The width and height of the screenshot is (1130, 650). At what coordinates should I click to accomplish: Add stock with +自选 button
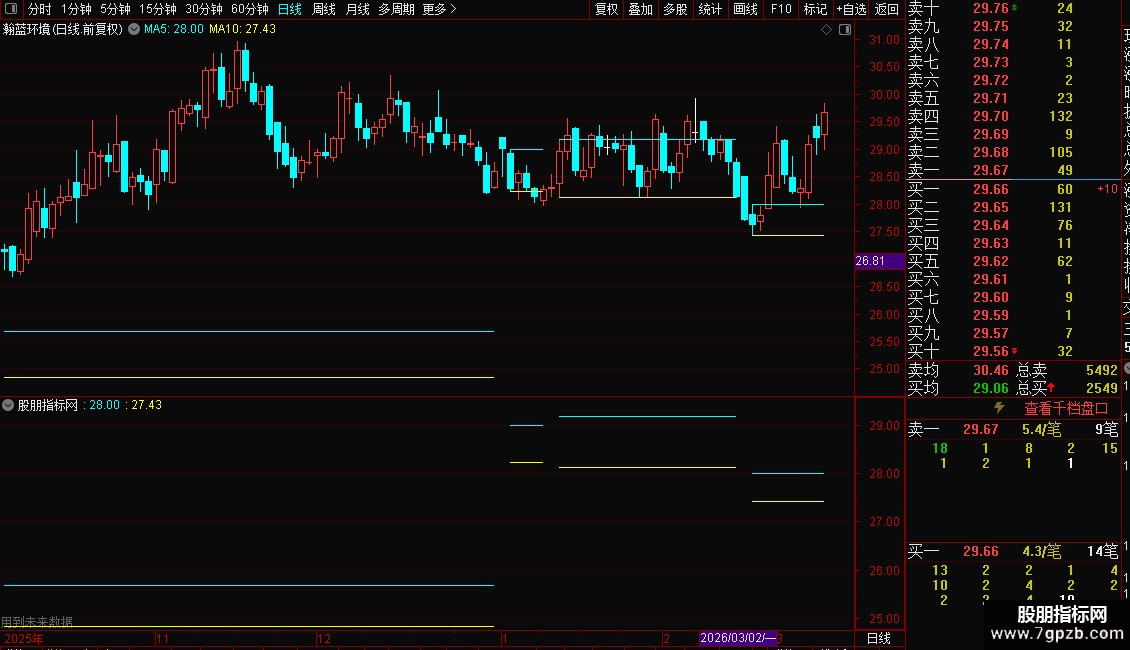coord(851,9)
